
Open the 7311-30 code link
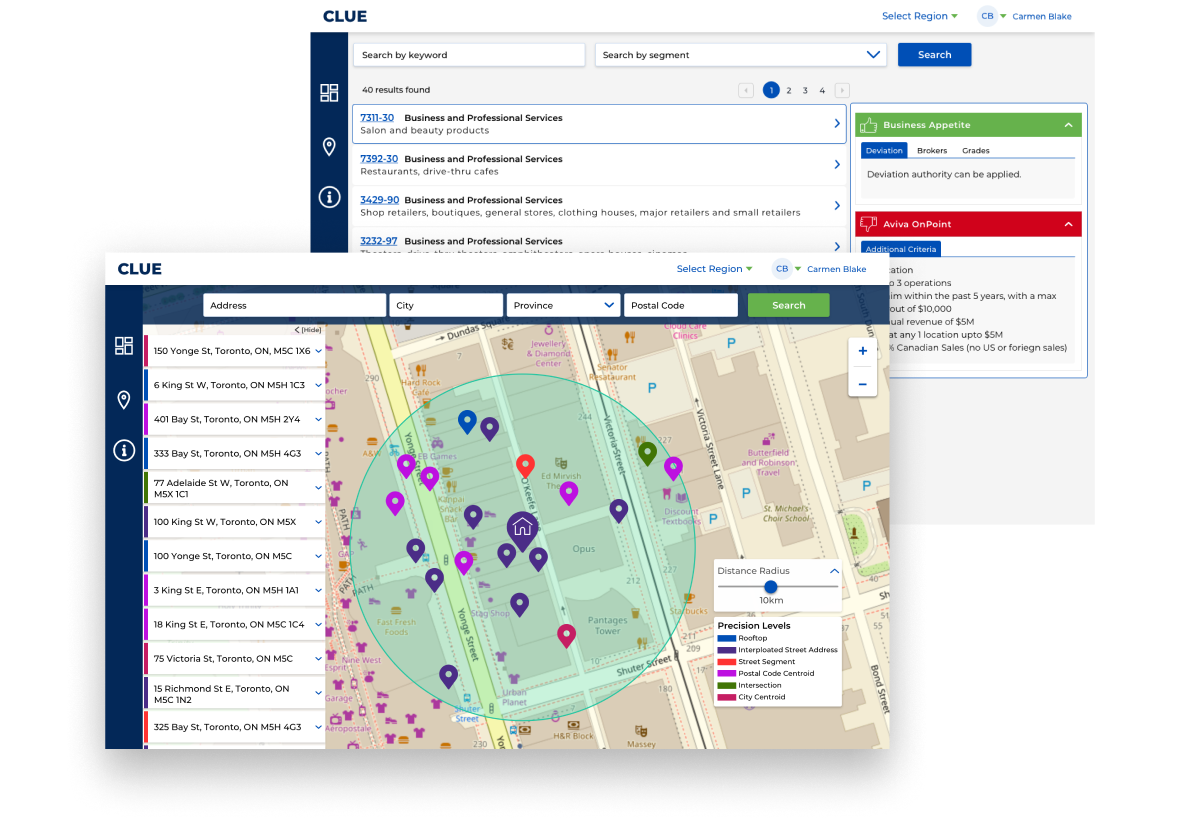click(378, 118)
